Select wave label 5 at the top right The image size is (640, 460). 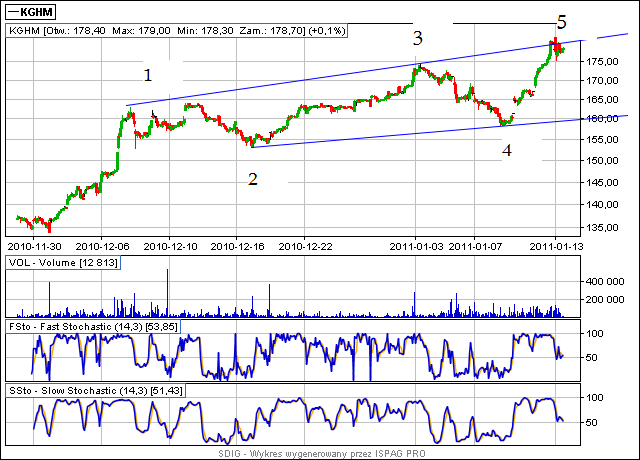click(x=561, y=22)
